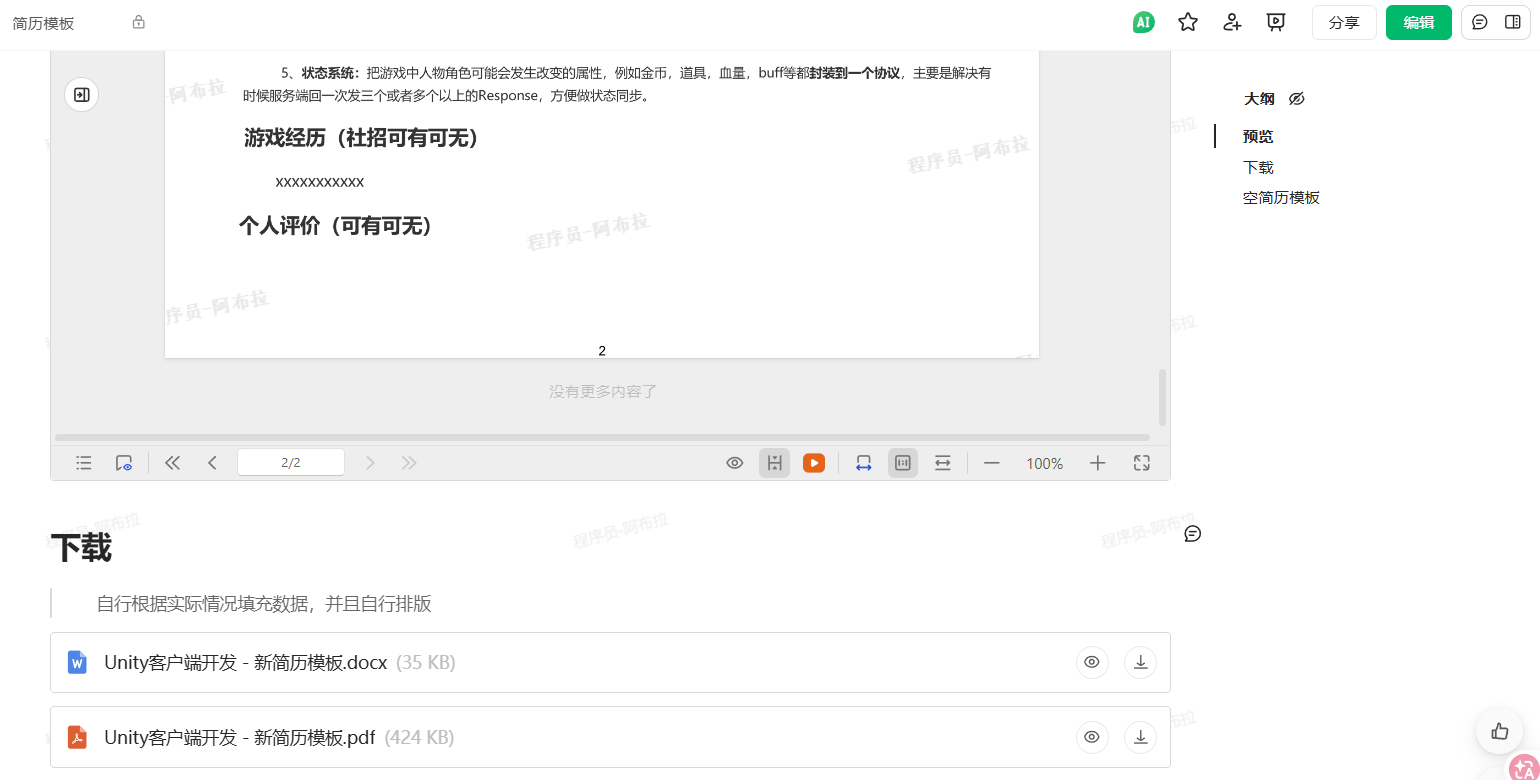Image resolution: width=1540 pixels, height=780 pixels.
Task: Toggle the right side panel layout
Action: point(1513,22)
